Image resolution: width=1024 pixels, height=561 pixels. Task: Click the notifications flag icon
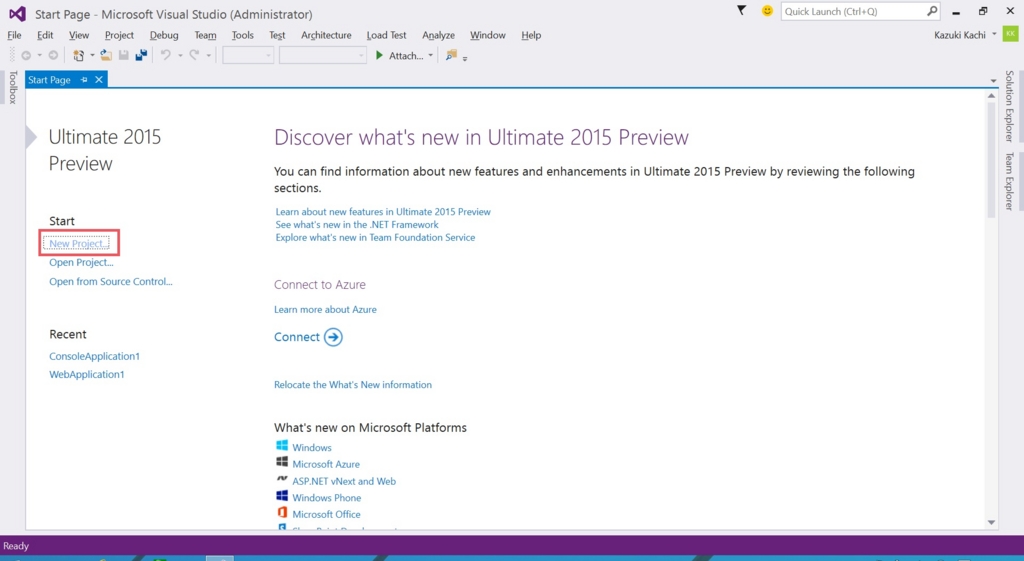pos(741,10)
